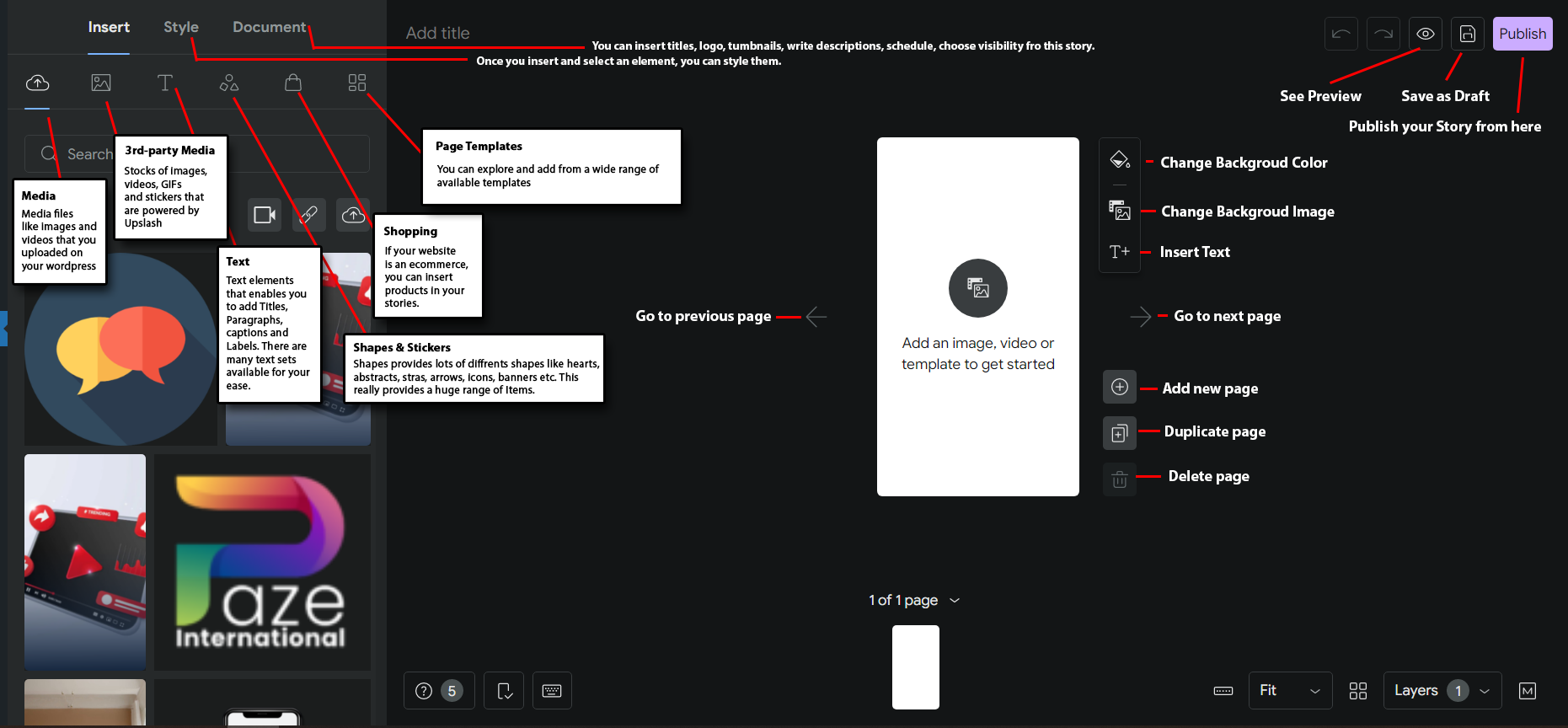1568x728 pixels.
Task: Expand the Fit zoom dropdown
Action: click(x=1290, y=691)
